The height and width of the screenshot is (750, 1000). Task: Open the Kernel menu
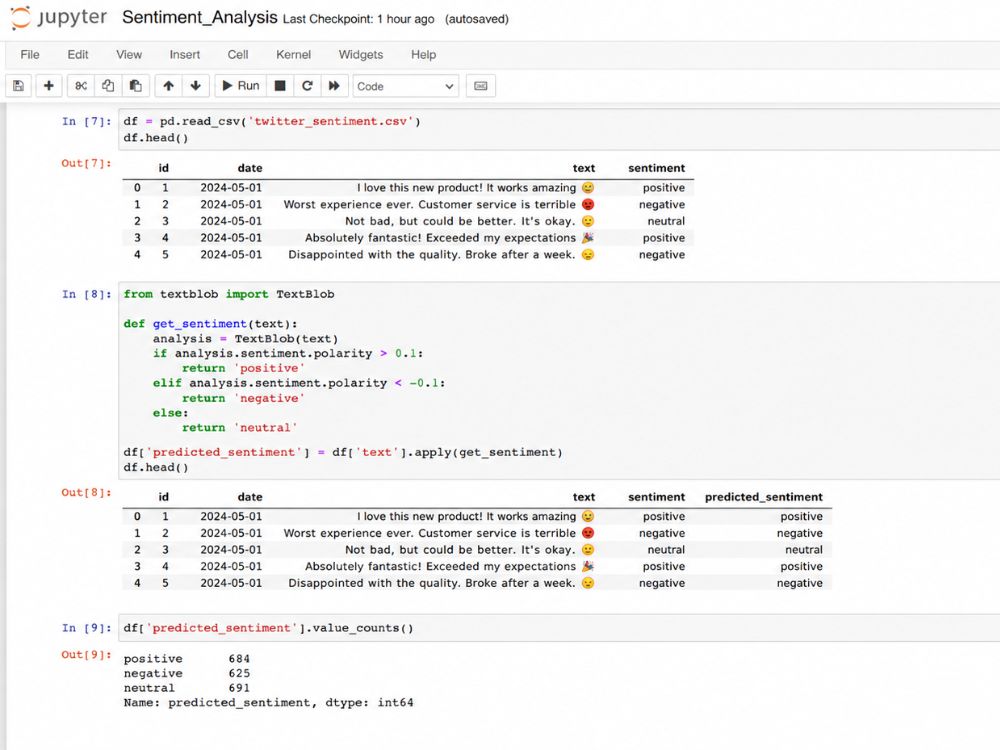293,55
